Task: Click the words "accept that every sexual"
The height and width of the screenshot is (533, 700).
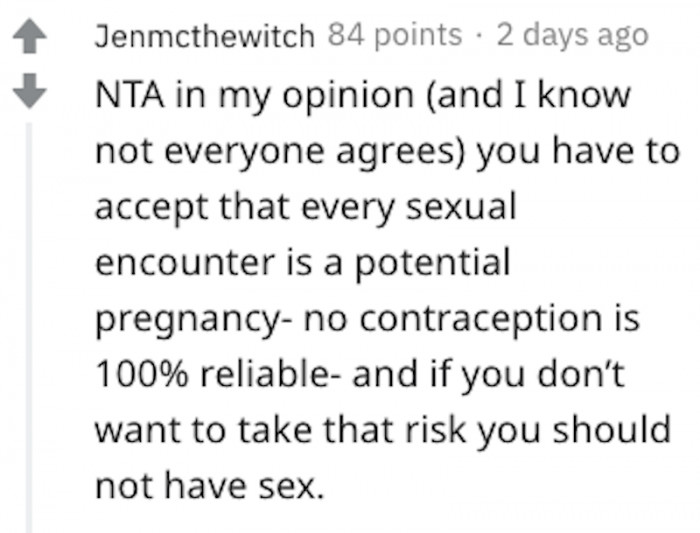Action: point(305,207)
